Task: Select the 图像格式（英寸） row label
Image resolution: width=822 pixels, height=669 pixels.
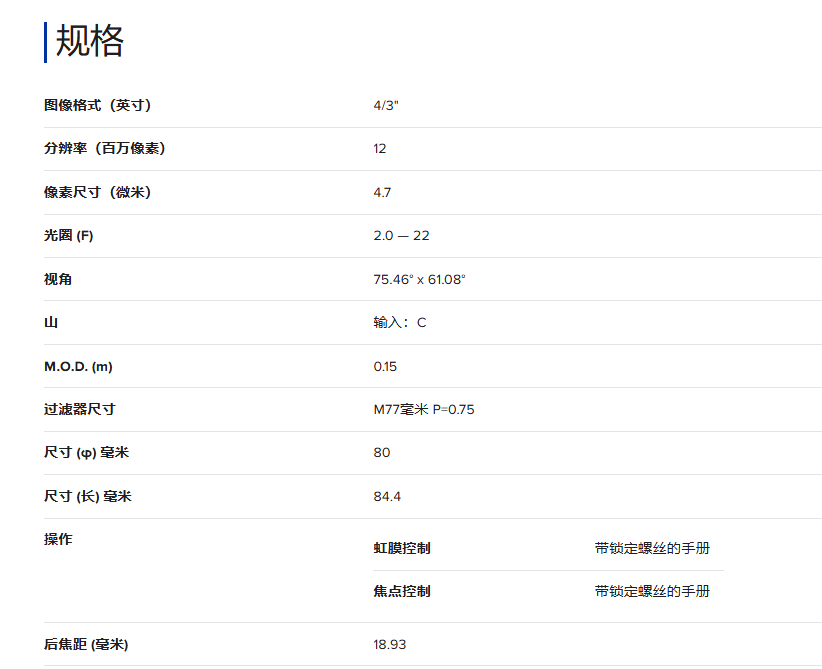Action: coord(97,105)
